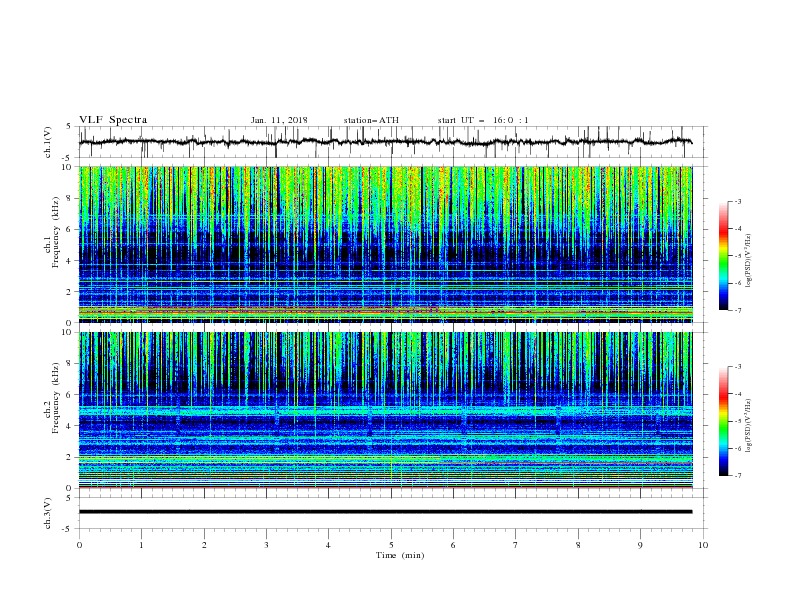Click the "4" tick on the time axis
The width and height of the screenshot is (792, 612).
tap(329, 545)
